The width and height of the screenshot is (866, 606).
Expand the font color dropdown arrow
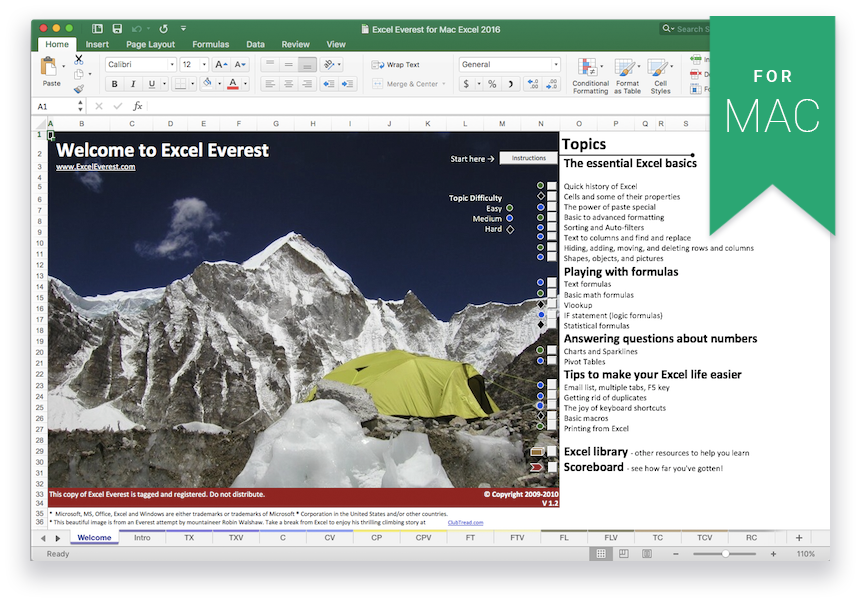(245, 84)
